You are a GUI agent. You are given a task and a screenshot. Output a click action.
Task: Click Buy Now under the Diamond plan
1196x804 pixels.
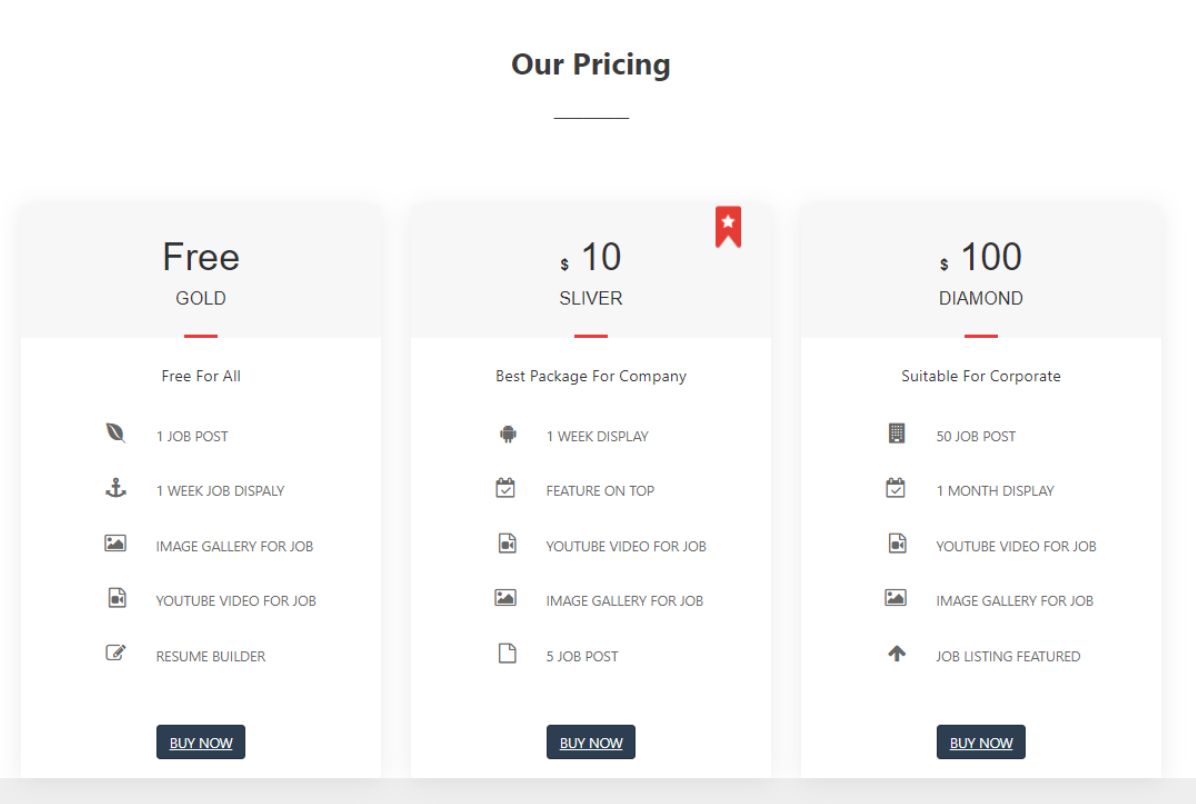(981, 742)
